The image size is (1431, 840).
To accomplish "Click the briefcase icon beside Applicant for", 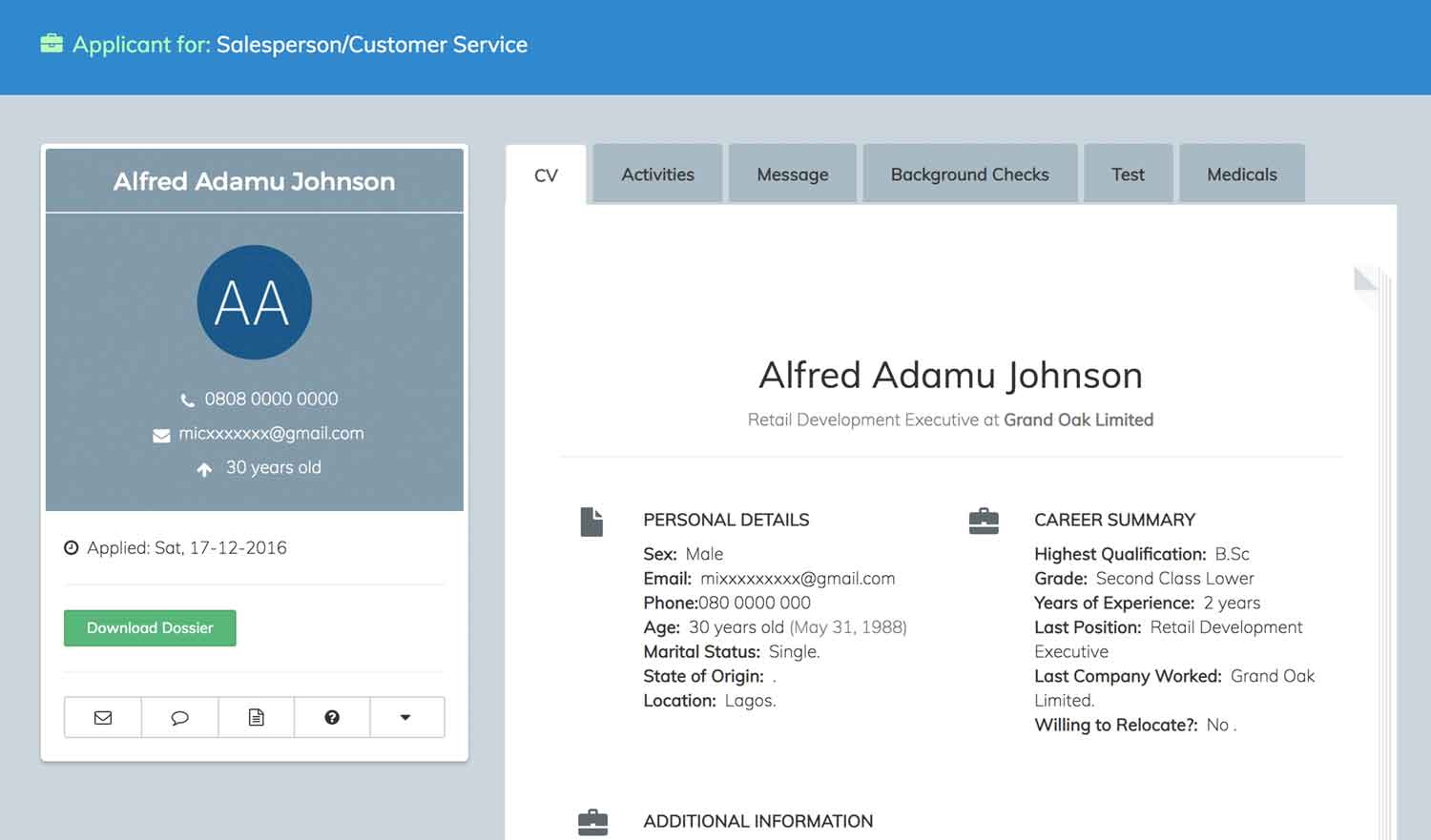I will [x=52, y=44].
